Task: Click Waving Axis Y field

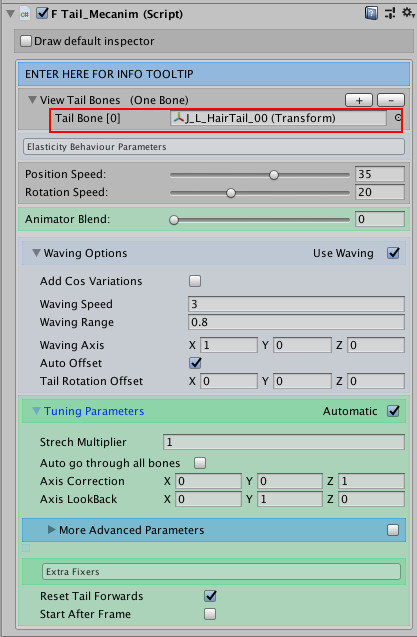Action: point(302,345)
